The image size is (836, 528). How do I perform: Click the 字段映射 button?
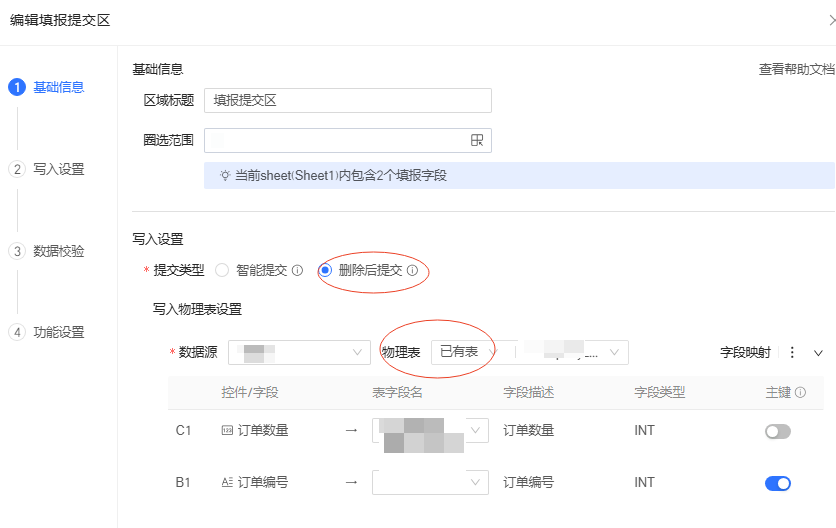click(x=745, y=353)
